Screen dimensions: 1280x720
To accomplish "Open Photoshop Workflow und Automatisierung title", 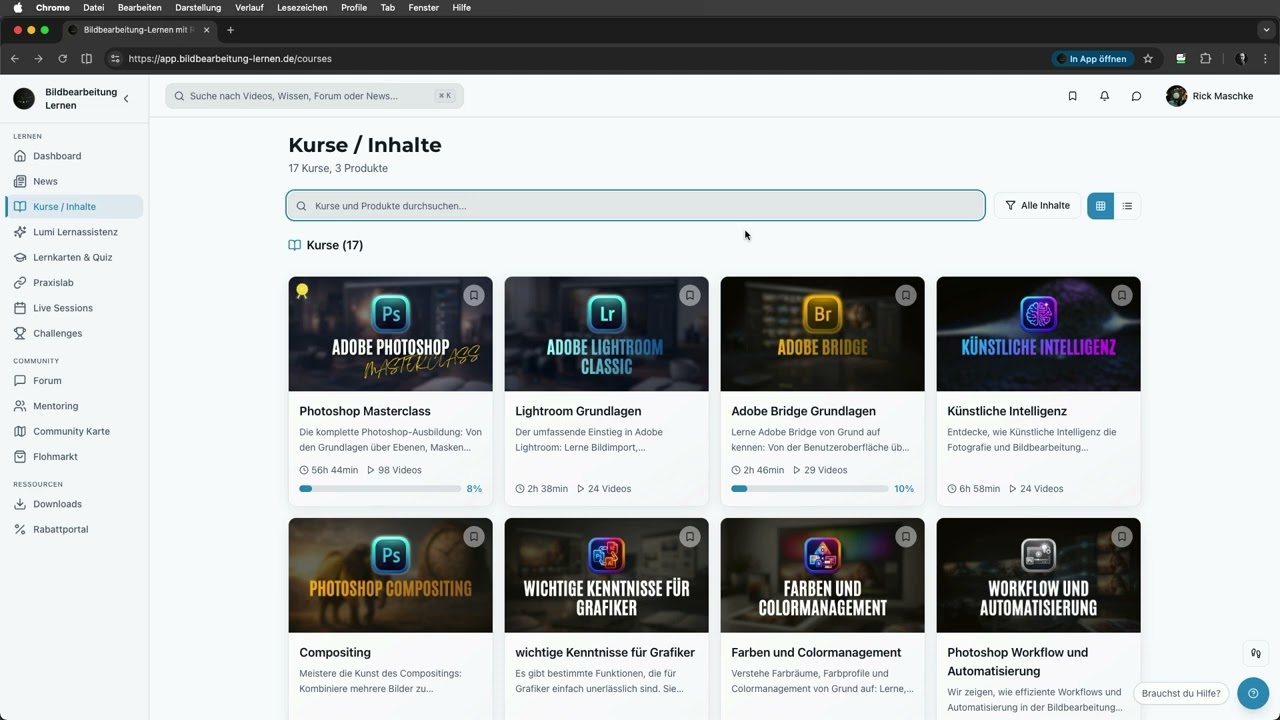I will [x=1017, y=661].
